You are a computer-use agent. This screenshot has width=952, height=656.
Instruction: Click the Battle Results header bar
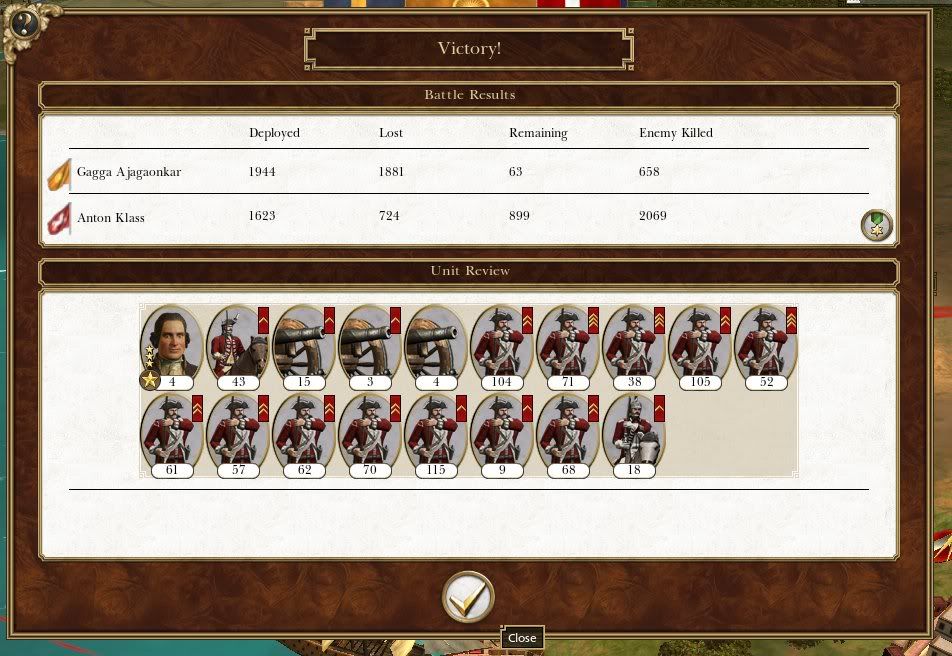[469, 95]
